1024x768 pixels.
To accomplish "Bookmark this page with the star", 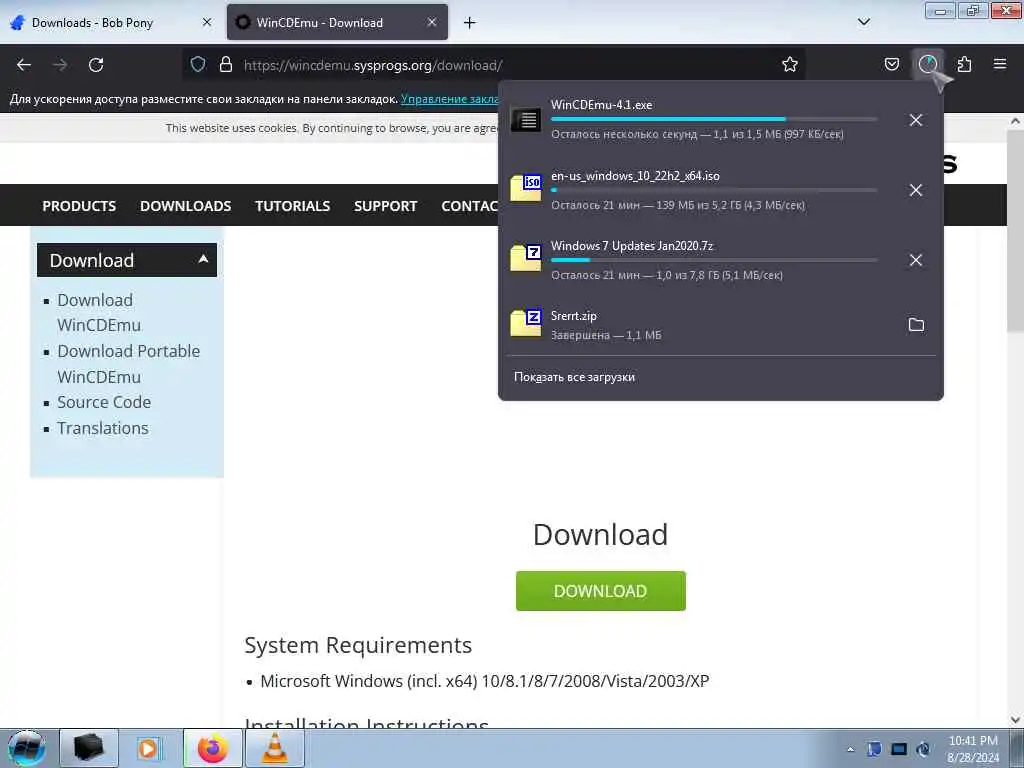I will pos(790,64).
